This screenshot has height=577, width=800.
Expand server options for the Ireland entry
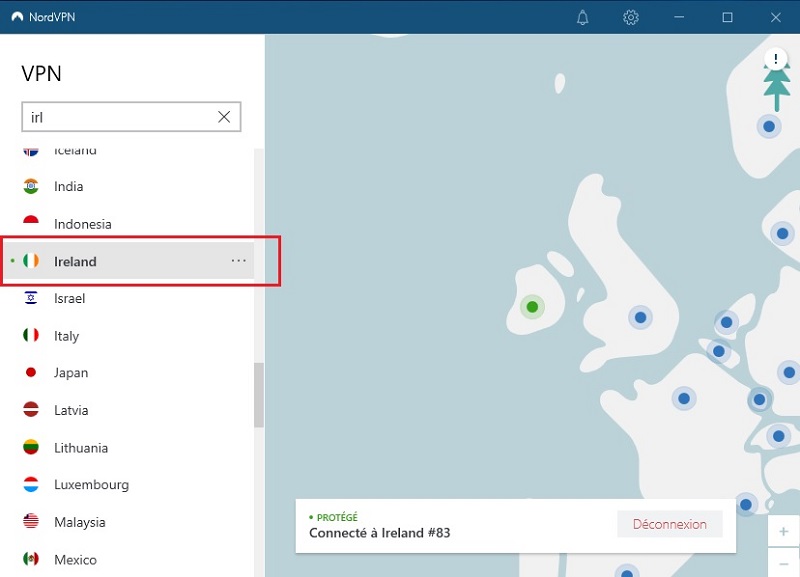[238, 260]
